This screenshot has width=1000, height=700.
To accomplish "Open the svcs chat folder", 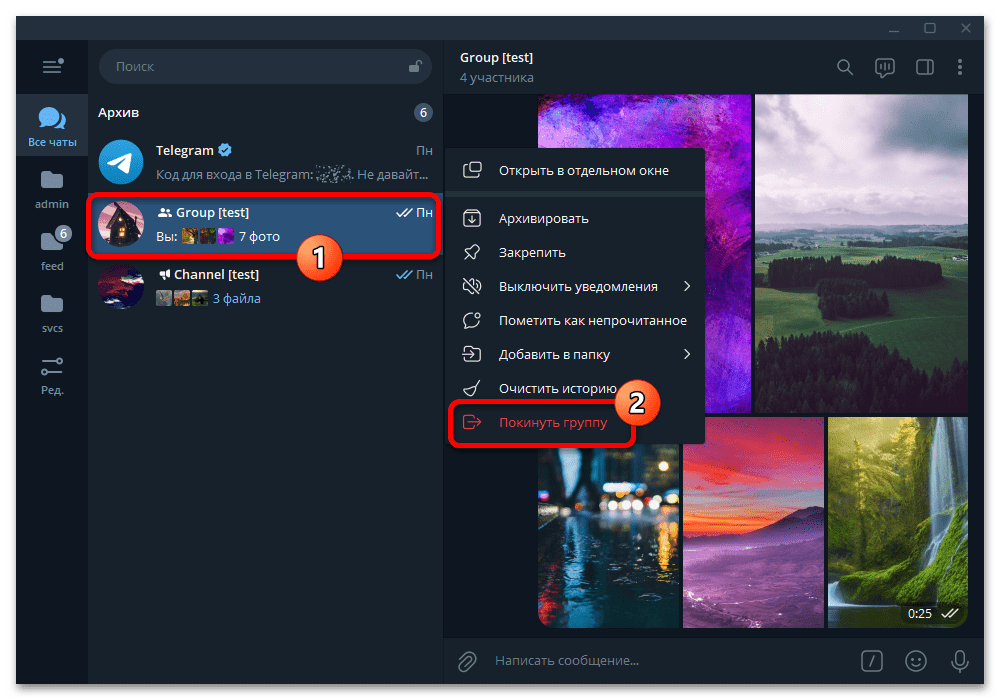I will point(52,314).
